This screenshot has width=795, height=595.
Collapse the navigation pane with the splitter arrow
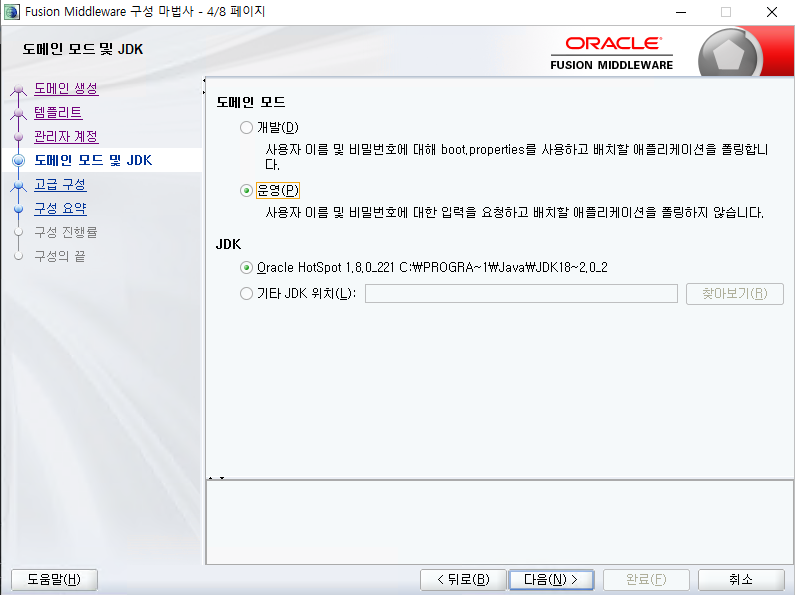tap(204, 80)
